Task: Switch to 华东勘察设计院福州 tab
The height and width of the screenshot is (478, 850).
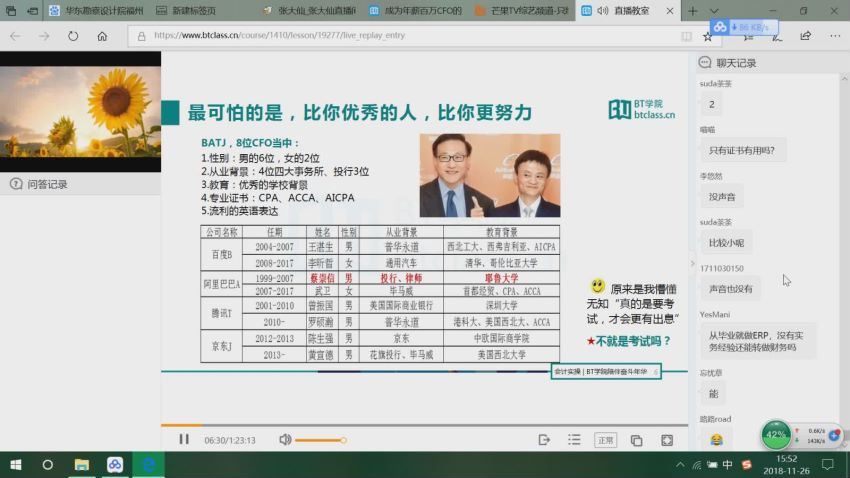Action: [x=96, y=10]
